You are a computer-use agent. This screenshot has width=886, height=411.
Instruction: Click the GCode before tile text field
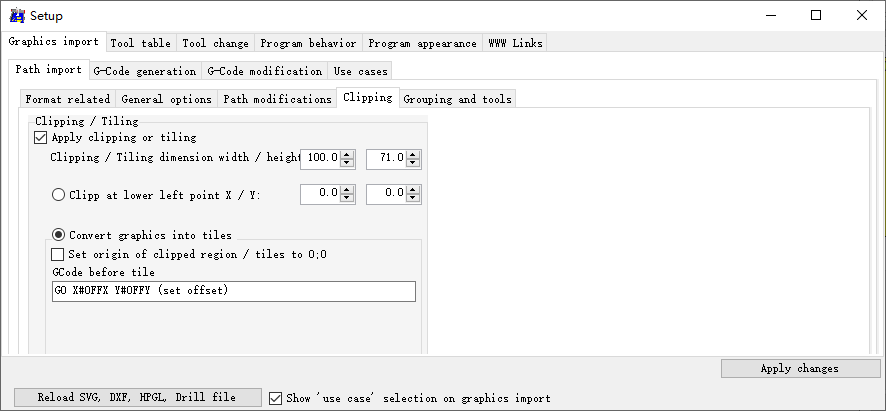click(x=234, y=291)
